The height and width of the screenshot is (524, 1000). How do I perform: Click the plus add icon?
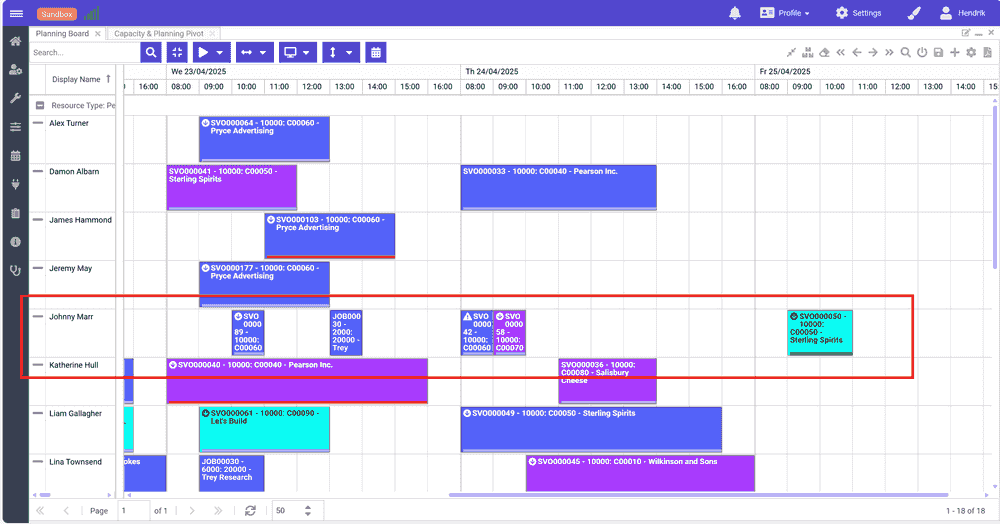955,52
